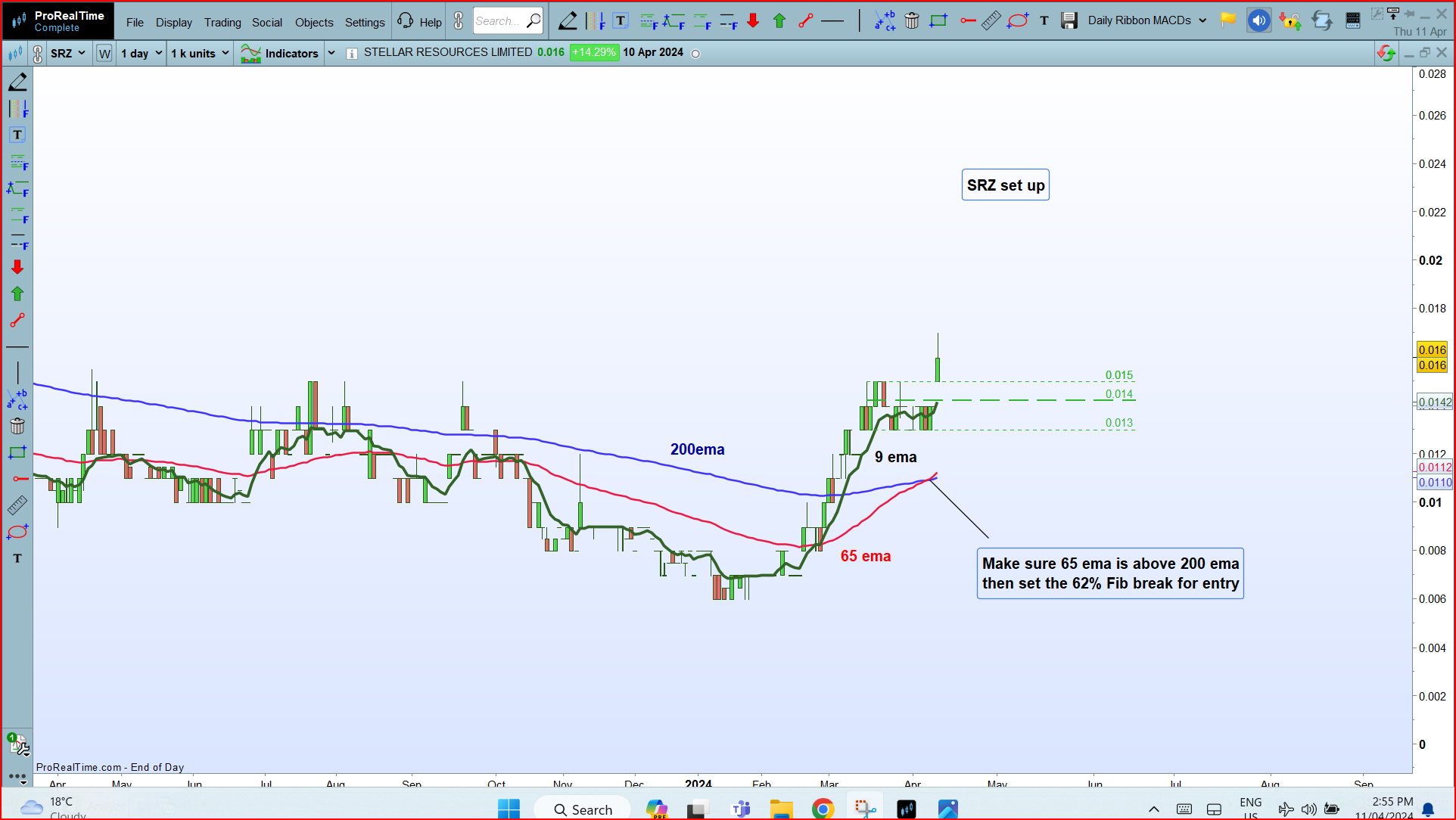Open the three-dots menu at sidebar bottom
The image size is (1456, 820).
tap(17, 777)
